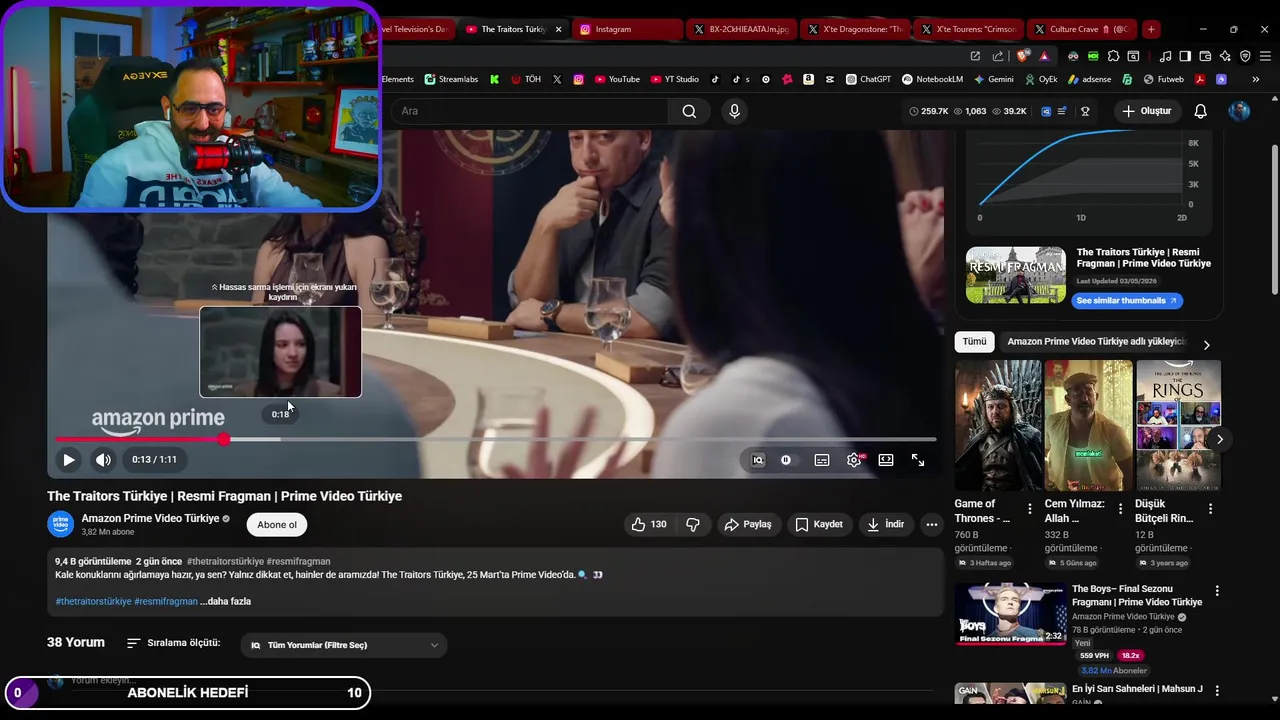
Task: Expand description with daha fazla
Action: point(225,601)
